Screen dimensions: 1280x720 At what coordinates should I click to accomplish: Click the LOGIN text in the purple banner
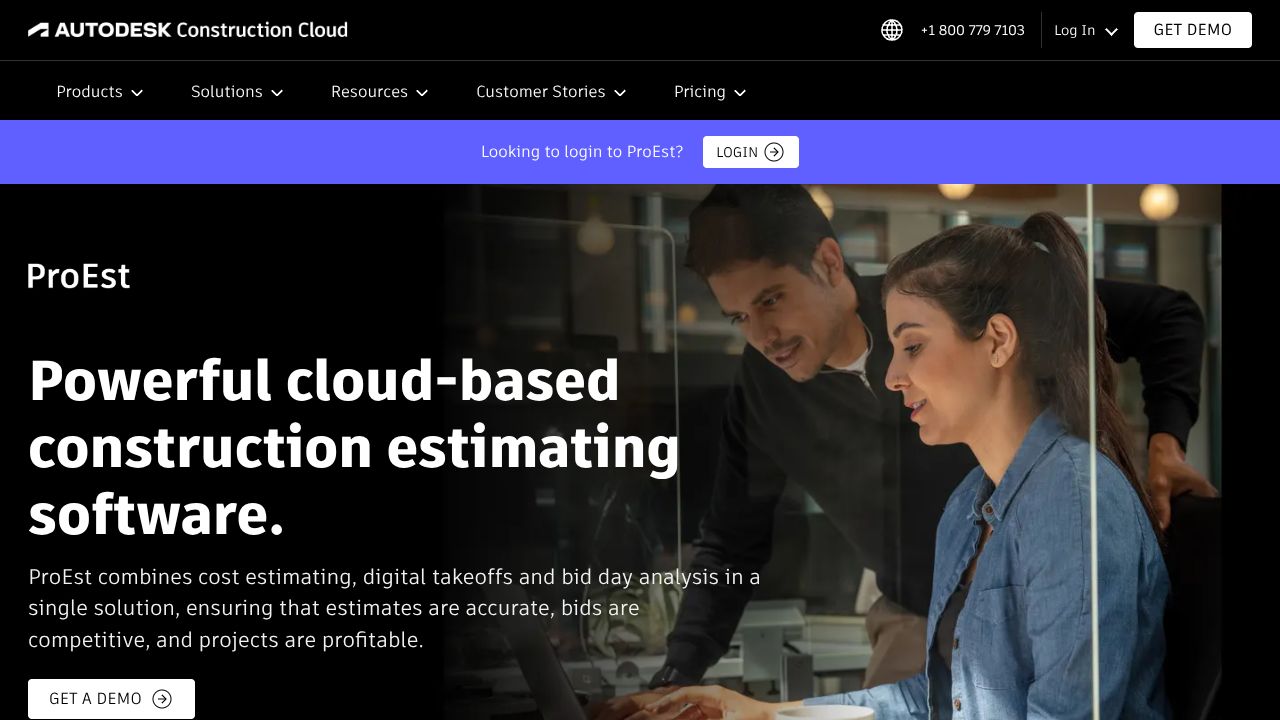click(x=737, y=152)
